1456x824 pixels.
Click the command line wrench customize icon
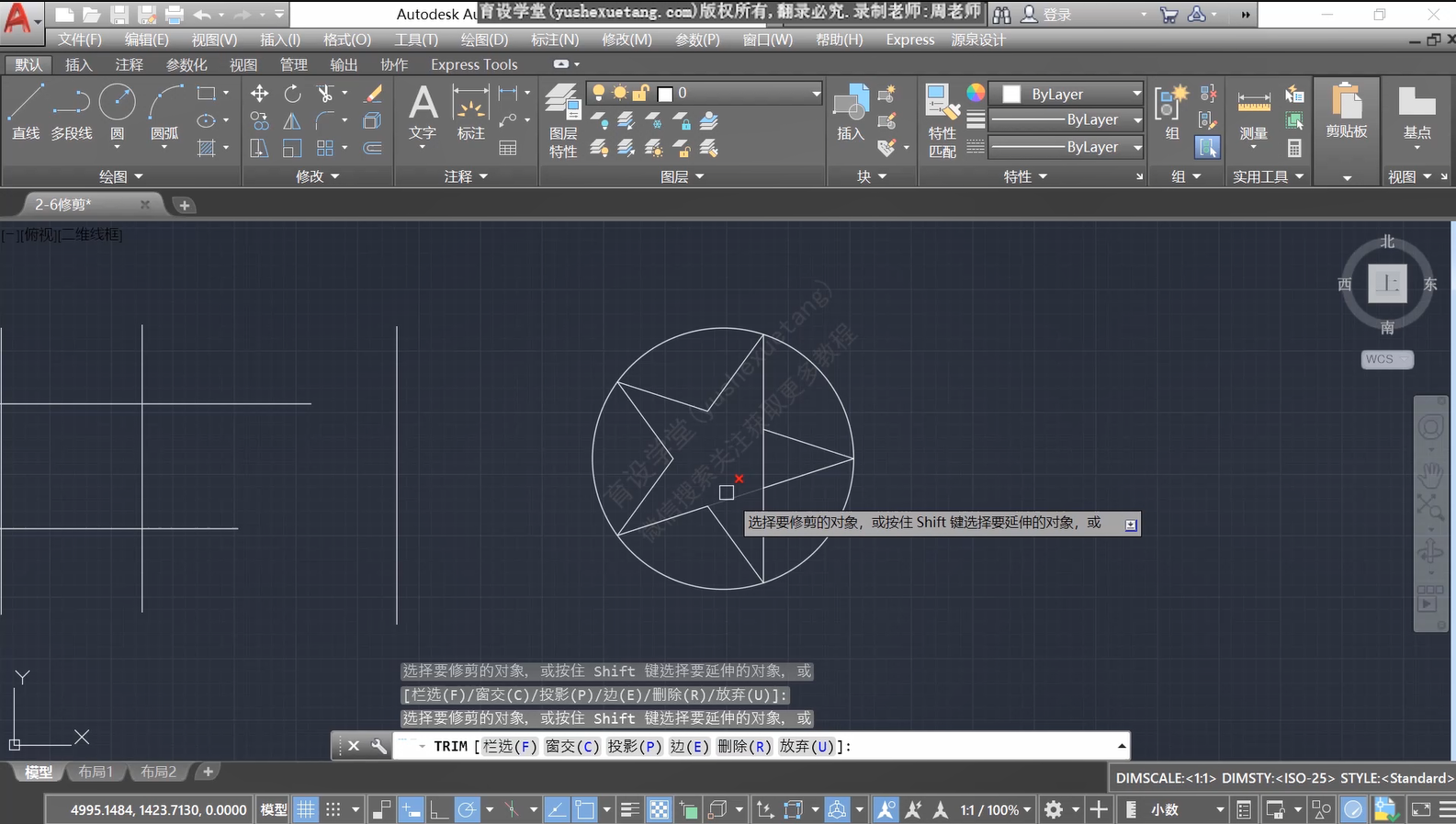point(378,746)
